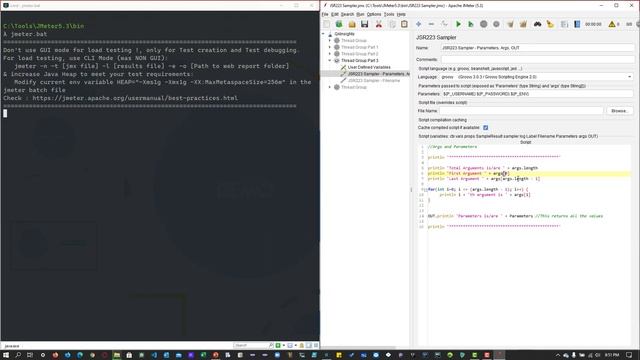
Task: Click the Clear broom icon
Action: [x=510, y=24]
